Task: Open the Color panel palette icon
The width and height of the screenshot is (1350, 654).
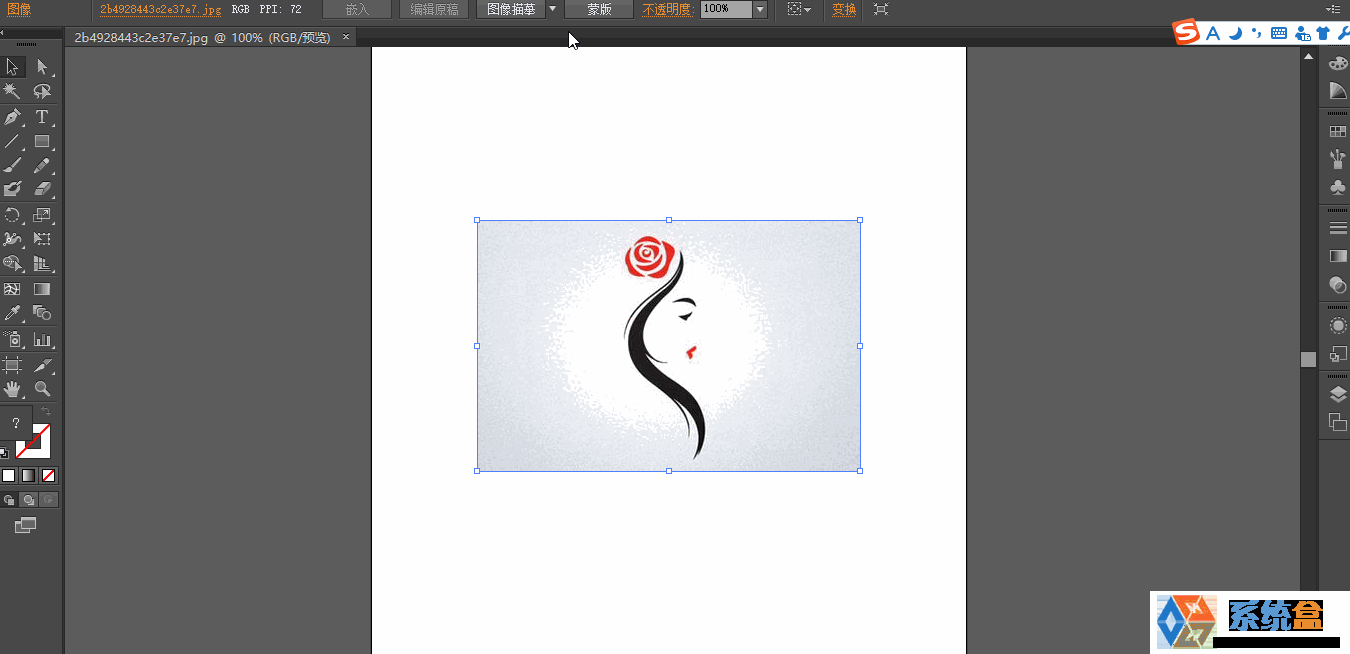Action: (1338, 63)
